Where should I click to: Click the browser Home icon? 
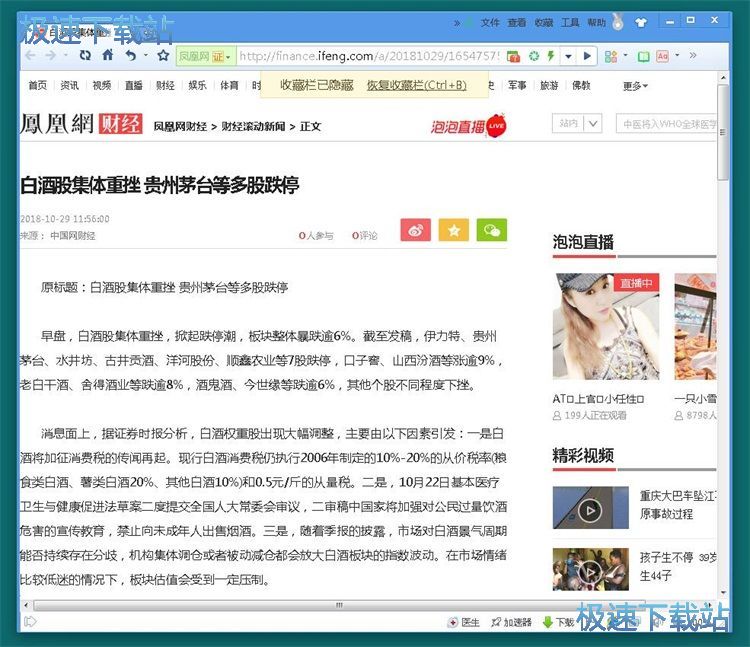tap(108, 56)
